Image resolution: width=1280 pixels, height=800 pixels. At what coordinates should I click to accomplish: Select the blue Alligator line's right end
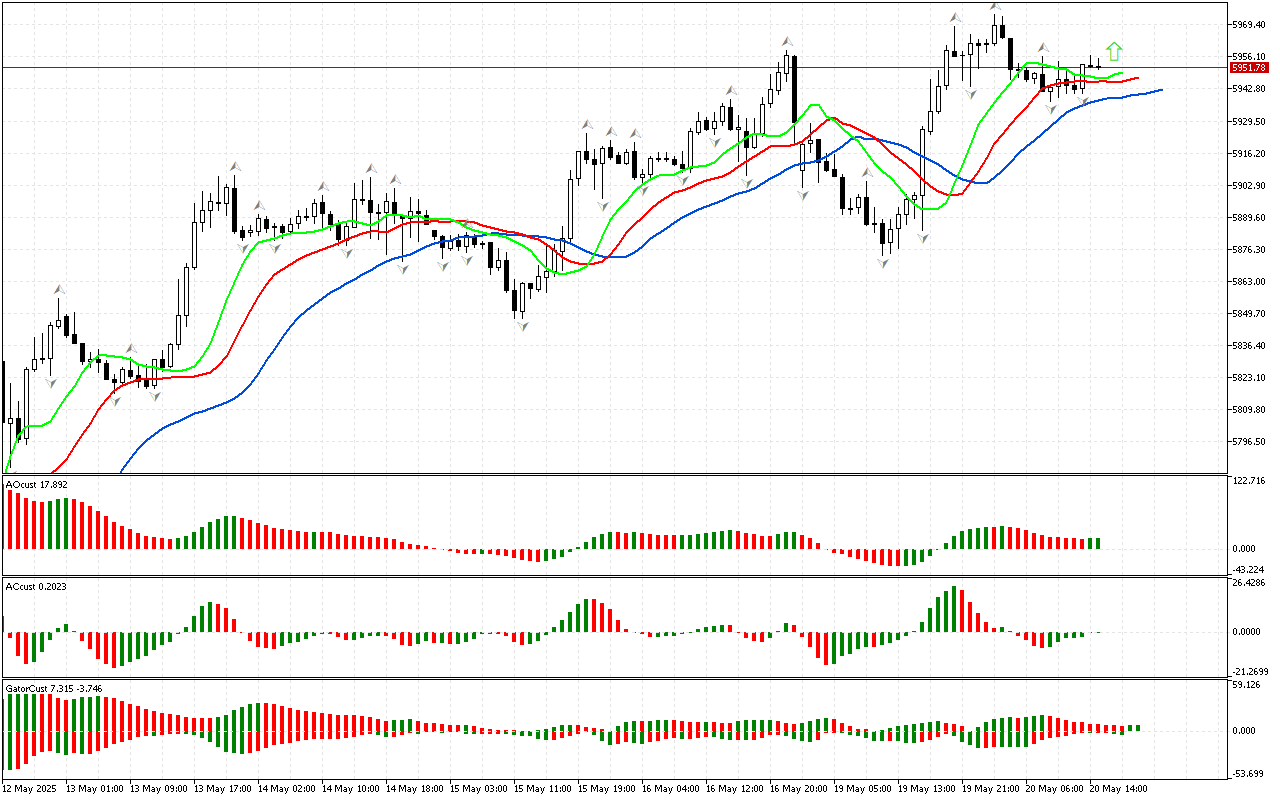click(1161, 90)
